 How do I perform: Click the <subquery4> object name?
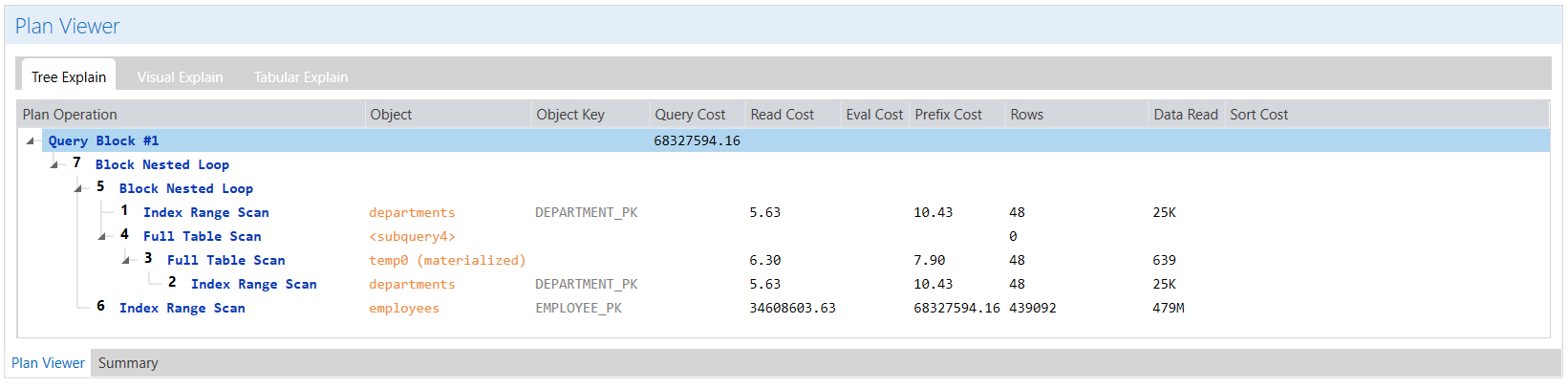tap(412, 237)
